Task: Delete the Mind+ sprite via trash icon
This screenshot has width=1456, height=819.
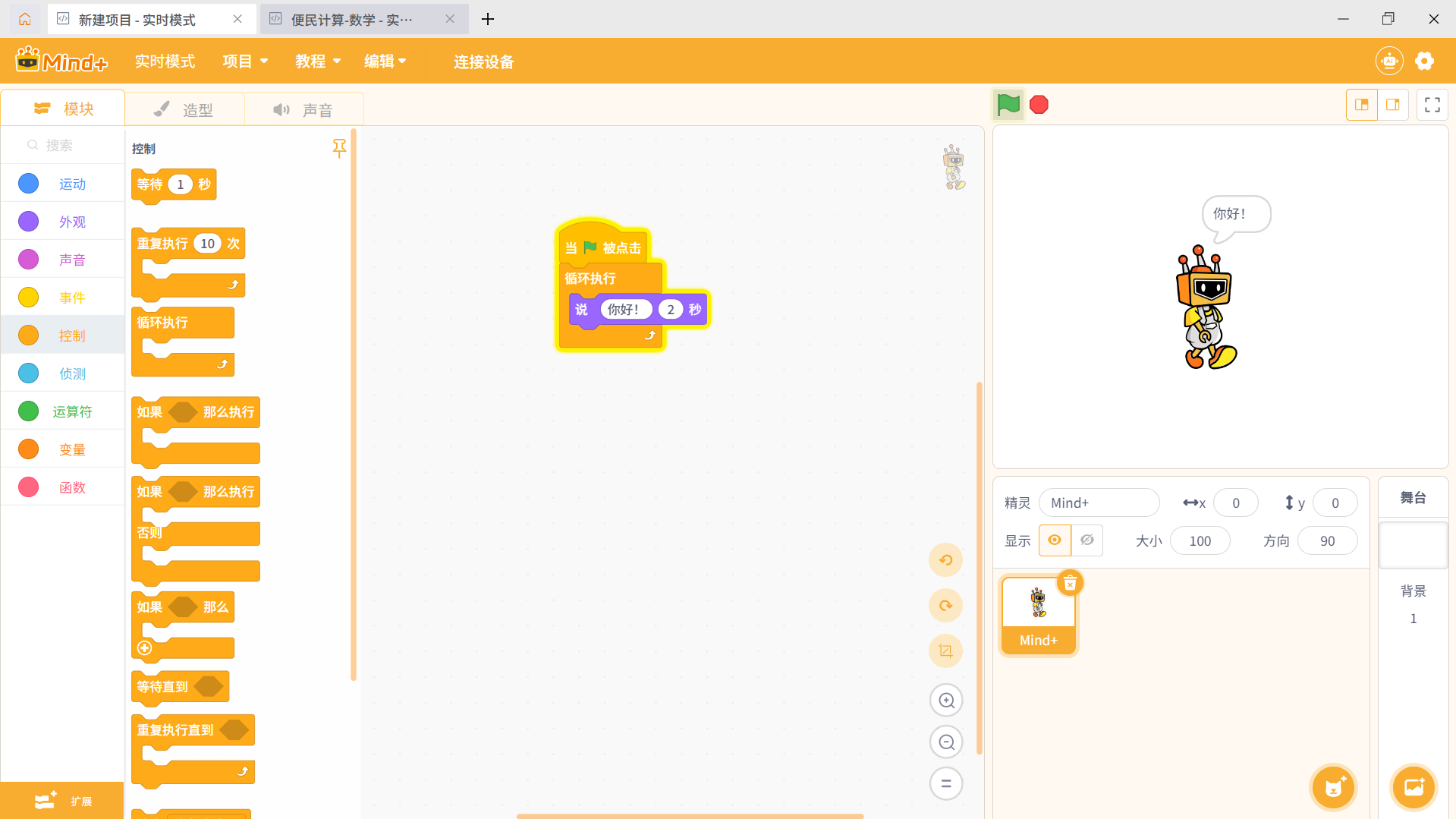Action: 1070,582
